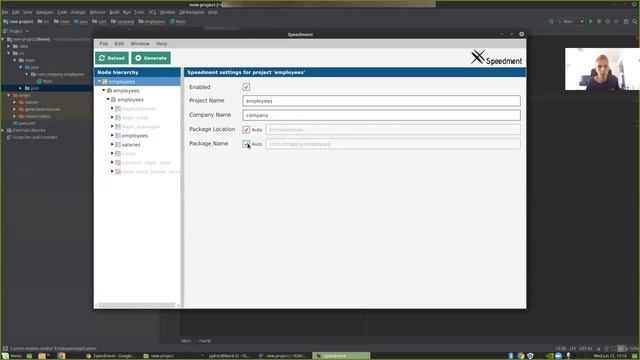Expand the first greyed-out table under employees schema

point(112,108)
